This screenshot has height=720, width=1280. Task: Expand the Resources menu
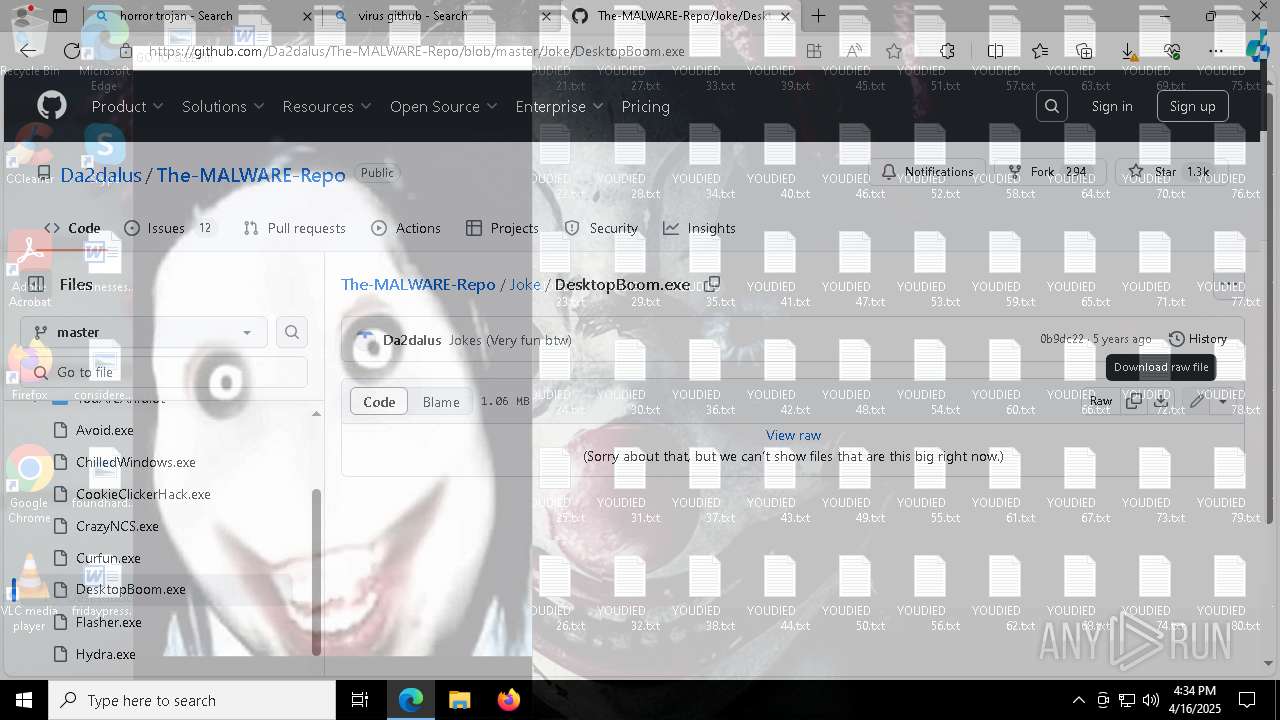(327, 106)
